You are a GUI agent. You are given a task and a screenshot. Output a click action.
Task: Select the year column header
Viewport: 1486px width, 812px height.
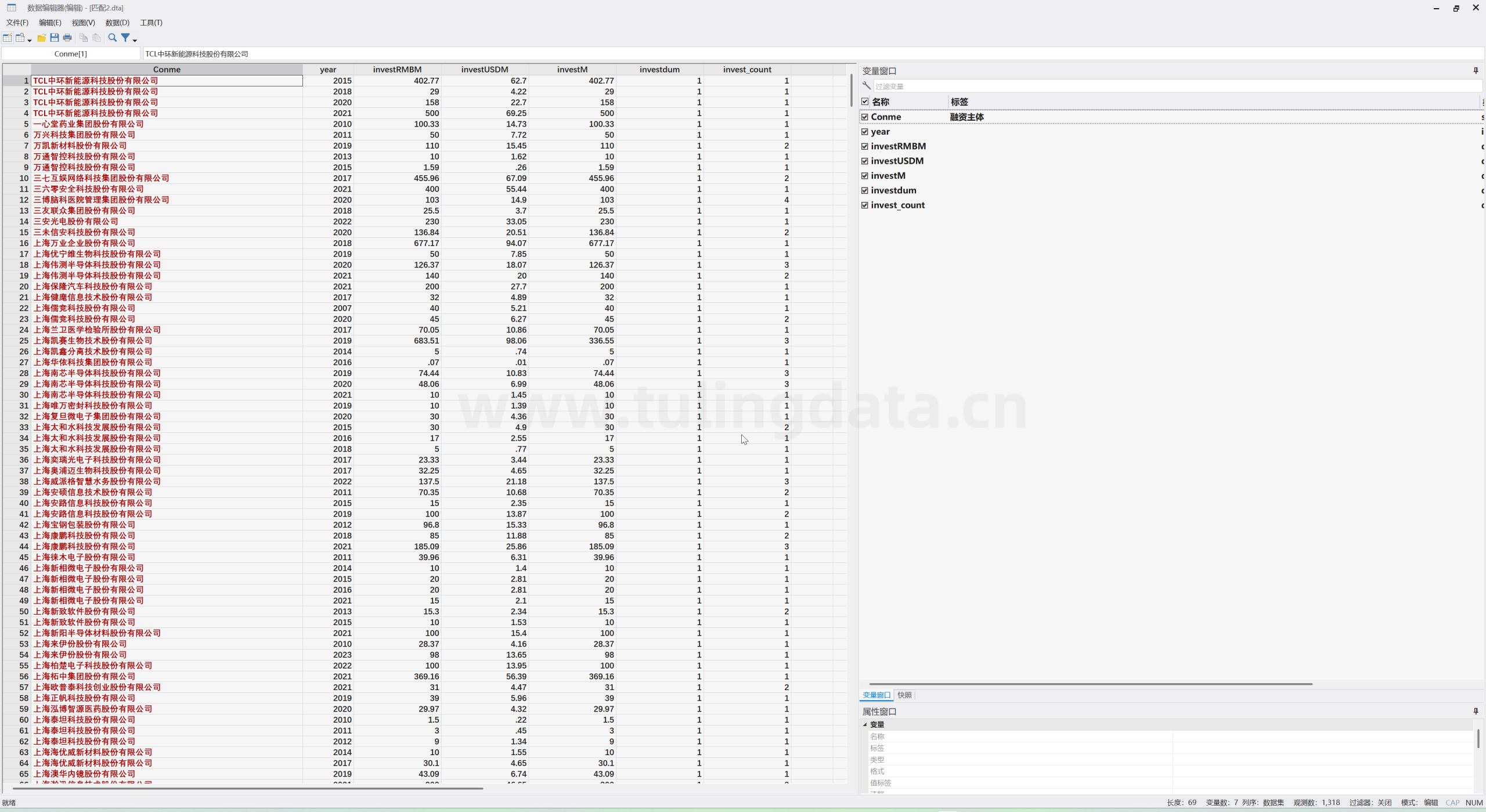328,70
